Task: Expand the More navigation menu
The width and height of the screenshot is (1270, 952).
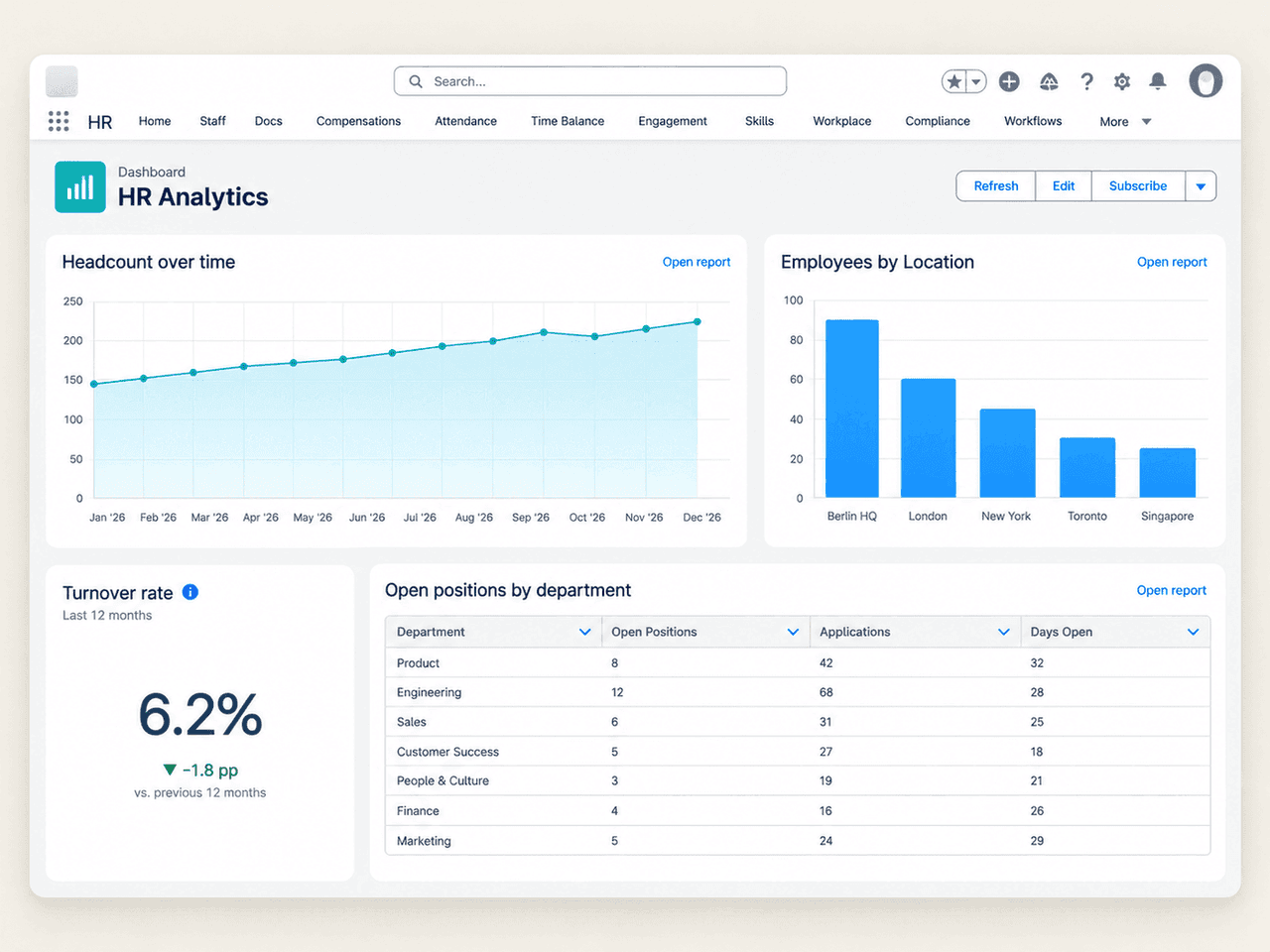Action: pos(1125,122)
